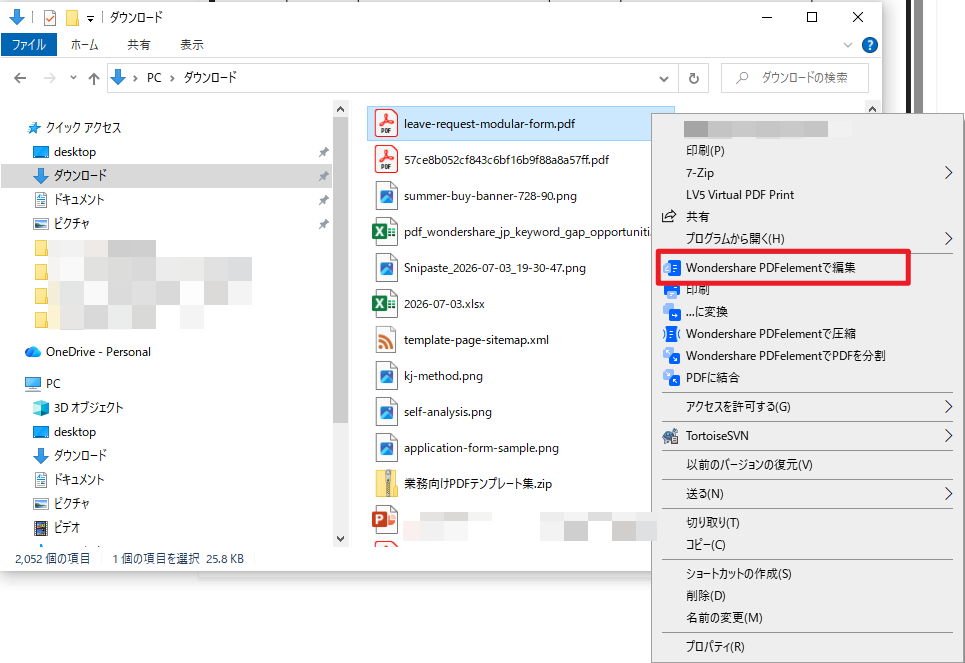The image size is (965, 663).
Task: Choose 削除(D) from context menu
Action: click(706, 596)
